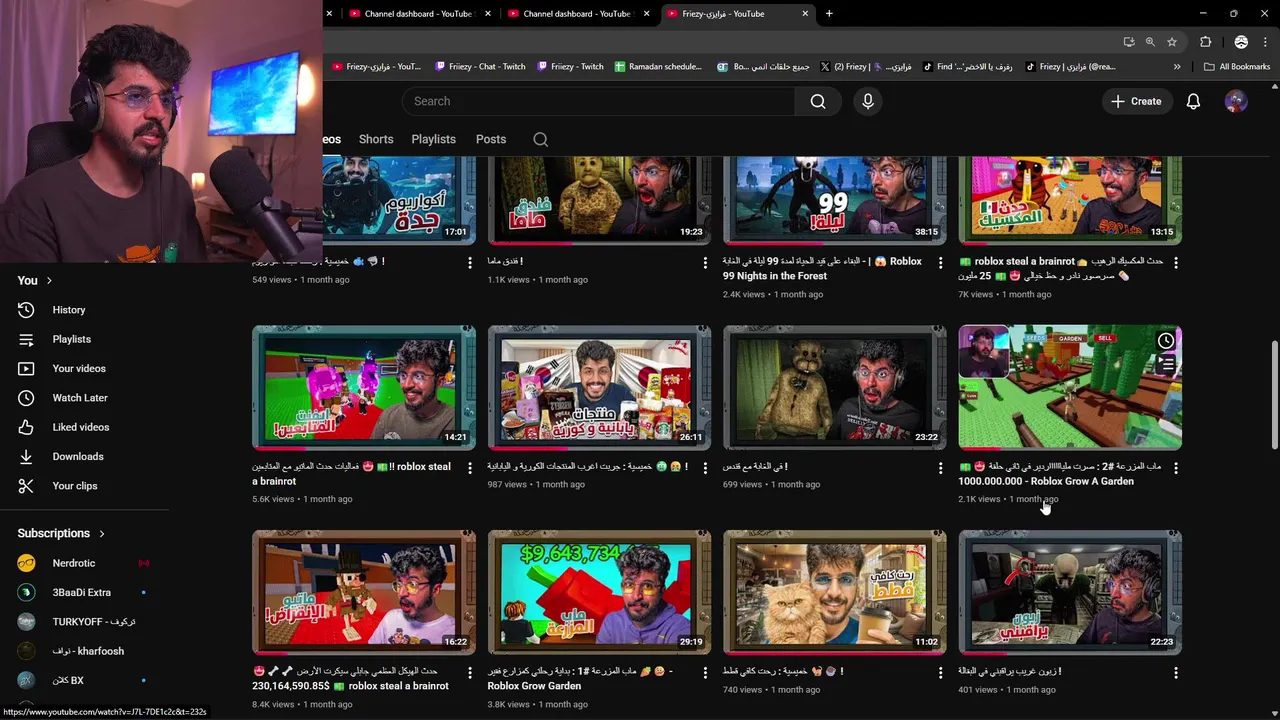The image size is (1280, 720).
Task: Bookmark this page with the star icon
Action: (1172, 42)
